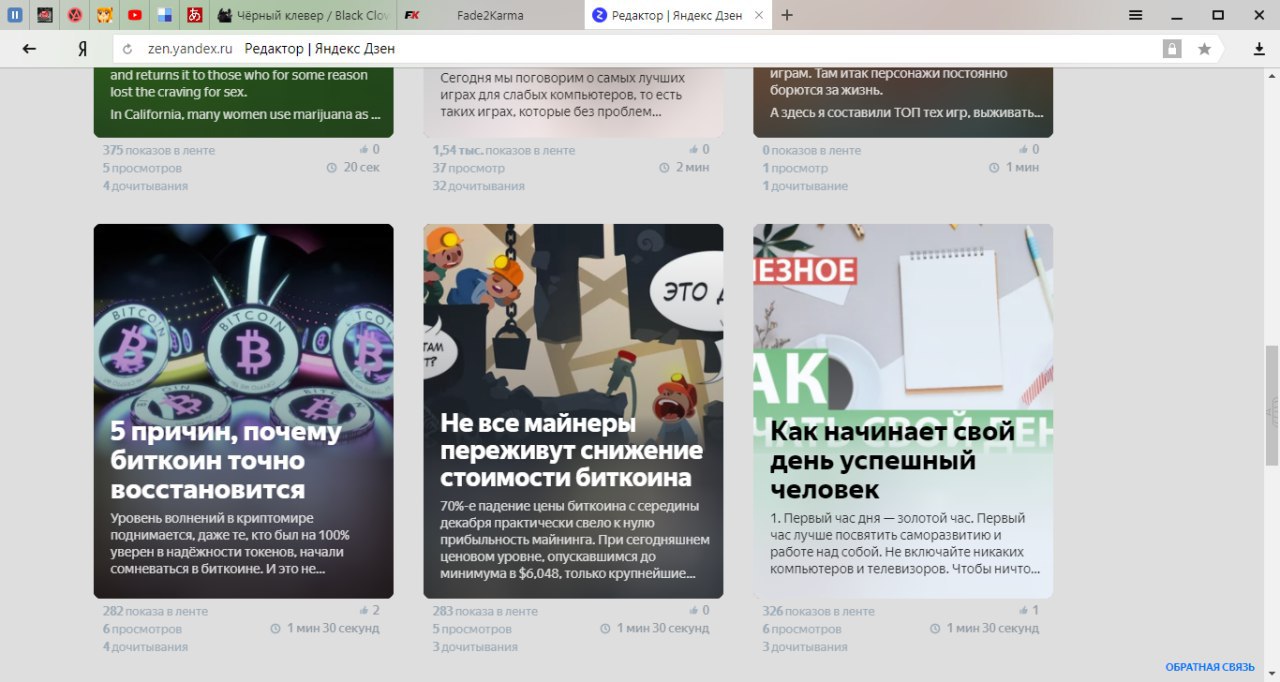1280x682 pixels.
Task: Click '37 просмотр' stat
Action: [468, 168]
